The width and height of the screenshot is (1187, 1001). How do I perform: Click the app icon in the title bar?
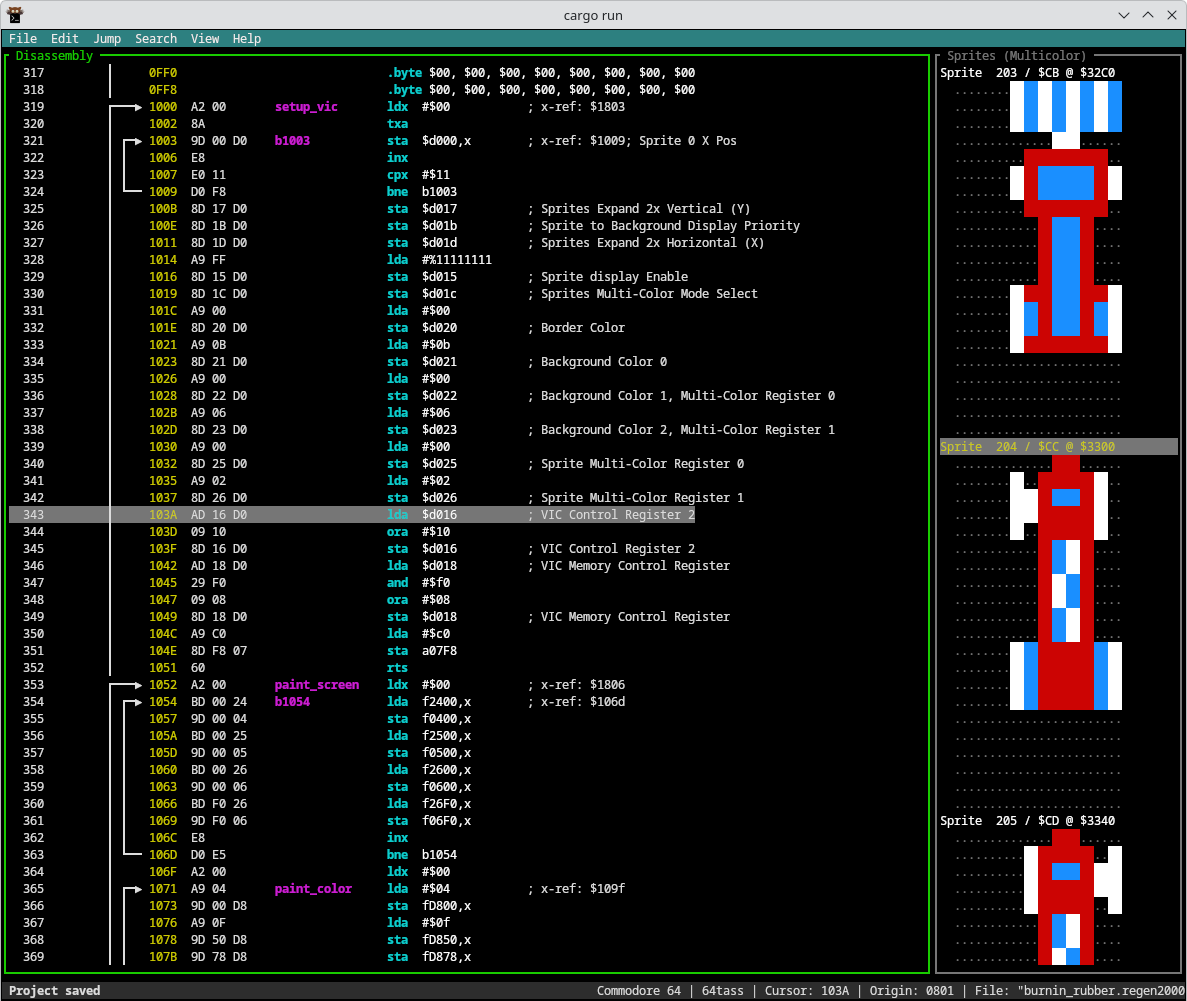17,14
